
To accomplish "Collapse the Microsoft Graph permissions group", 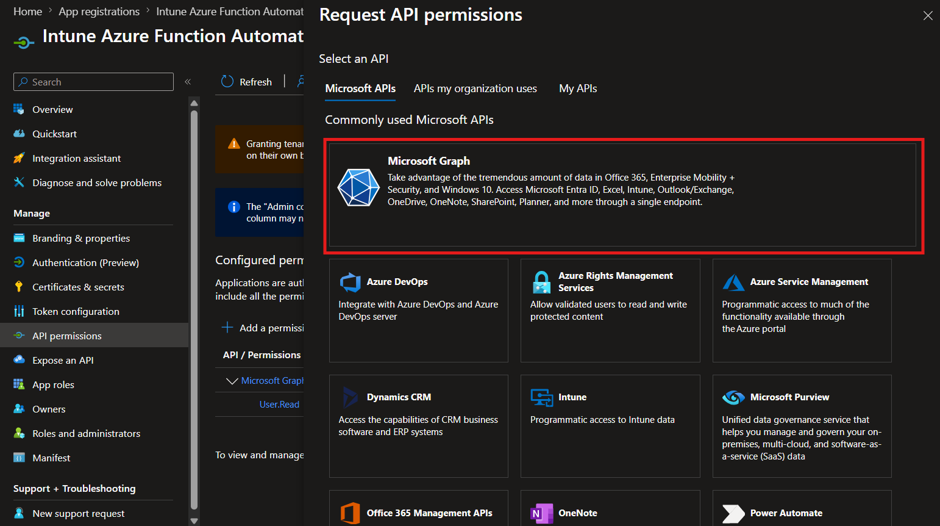I will click(x=231, y=381).
